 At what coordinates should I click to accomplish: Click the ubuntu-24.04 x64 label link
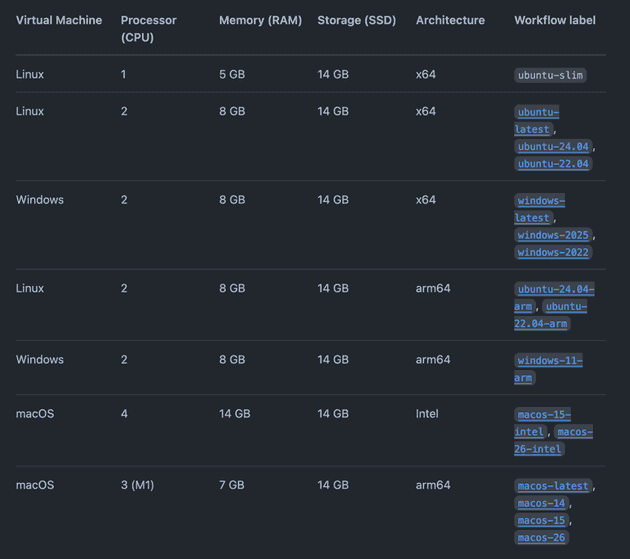tap(553, 146)
